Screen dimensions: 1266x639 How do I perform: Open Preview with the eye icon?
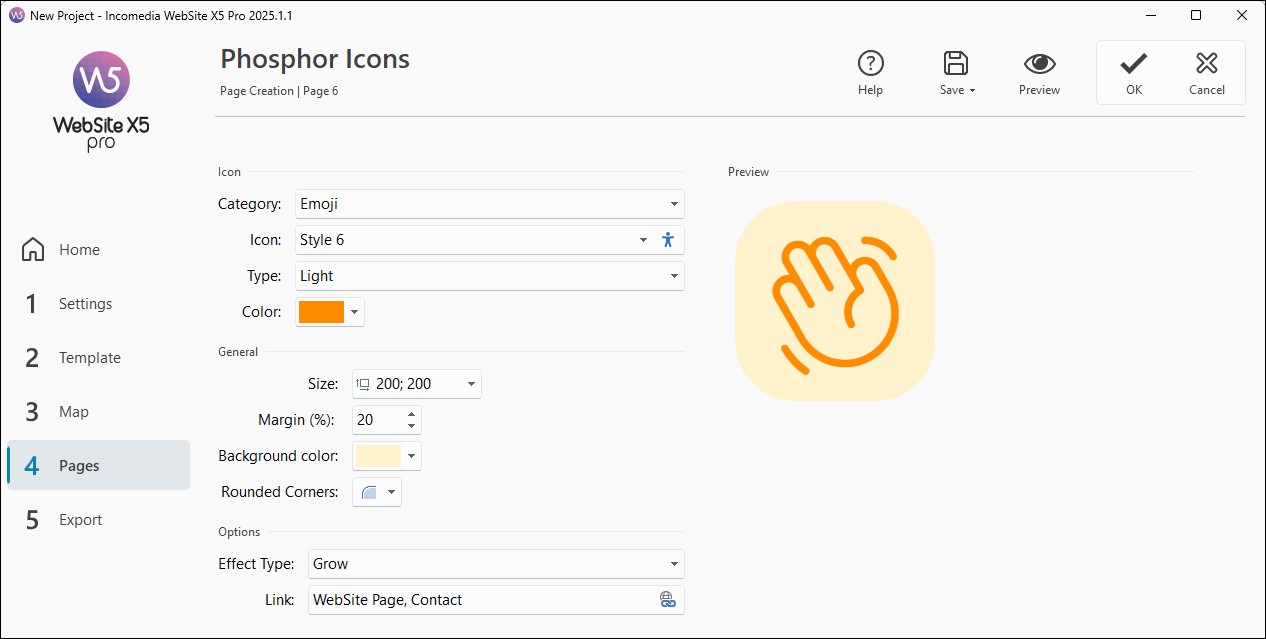[1040, 64]
